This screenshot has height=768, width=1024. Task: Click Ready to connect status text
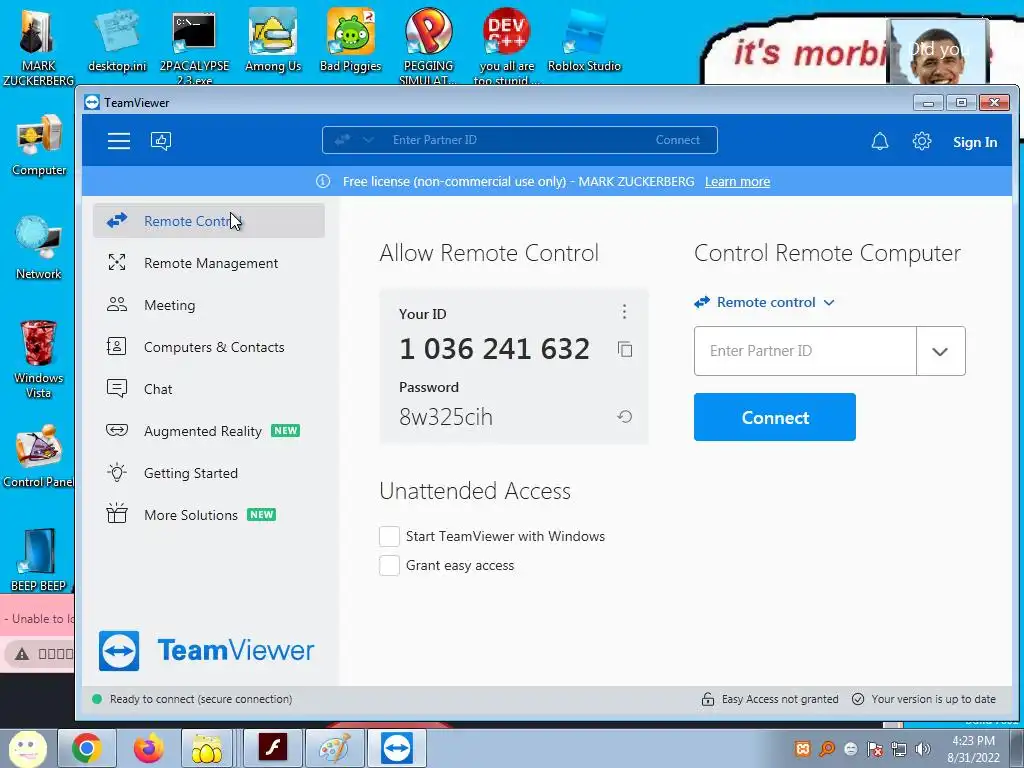(200, 699)
